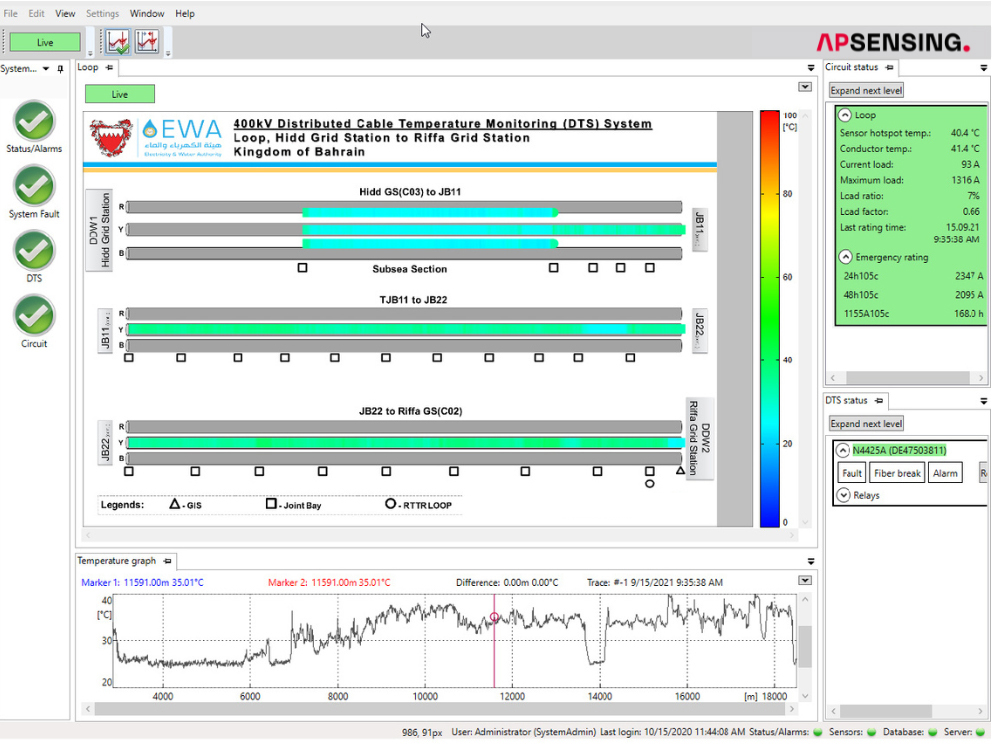Click the first trace graph toolbar icon
This screenshot has height=744, width=993.
(116, 41)
